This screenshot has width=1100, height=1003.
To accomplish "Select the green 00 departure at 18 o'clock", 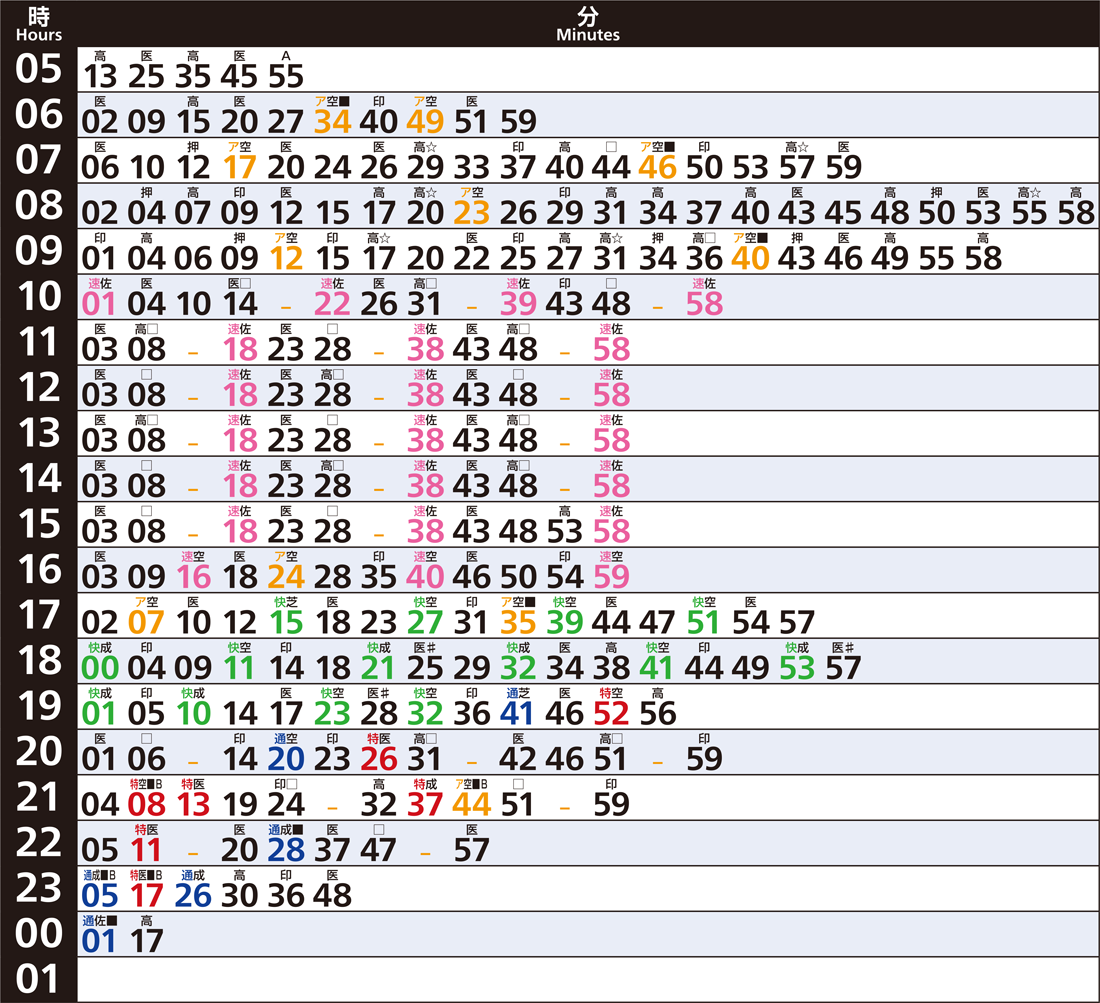I will coord(100,667).
